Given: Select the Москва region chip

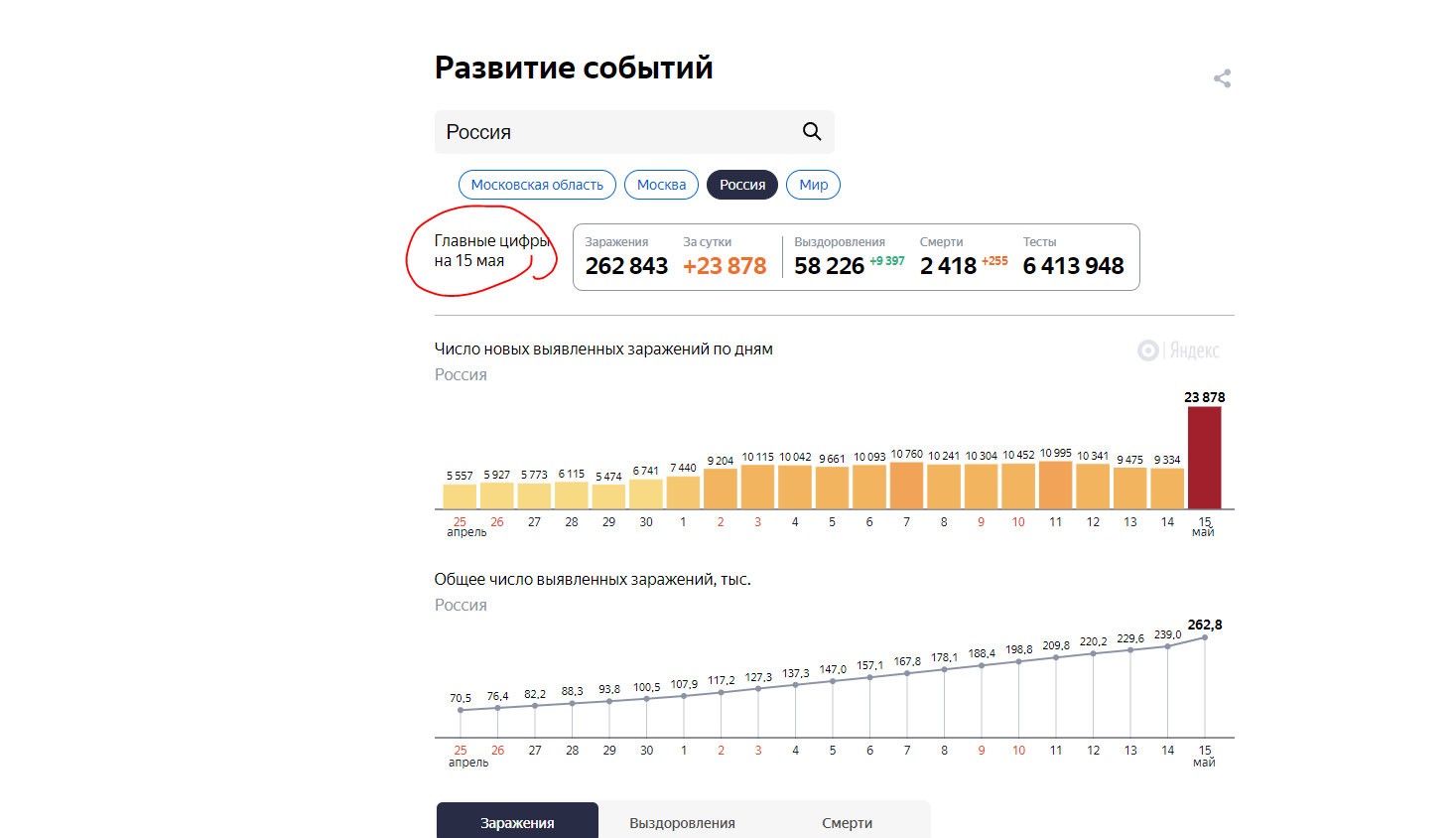Looking at the screenshot, I should 661,185.
